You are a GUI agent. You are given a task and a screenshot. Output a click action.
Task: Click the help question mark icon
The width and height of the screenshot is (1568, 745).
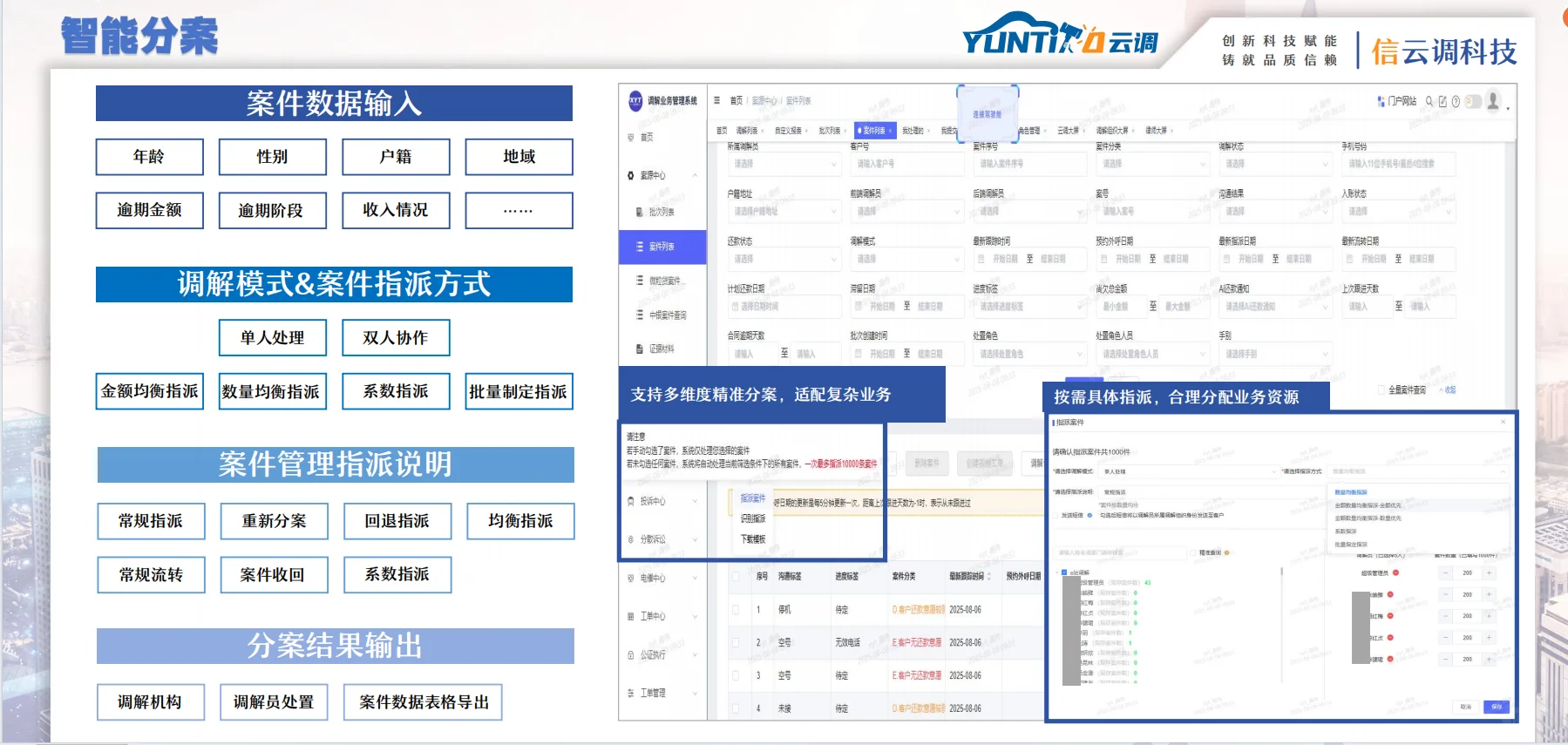click(x=1456, y=101)
